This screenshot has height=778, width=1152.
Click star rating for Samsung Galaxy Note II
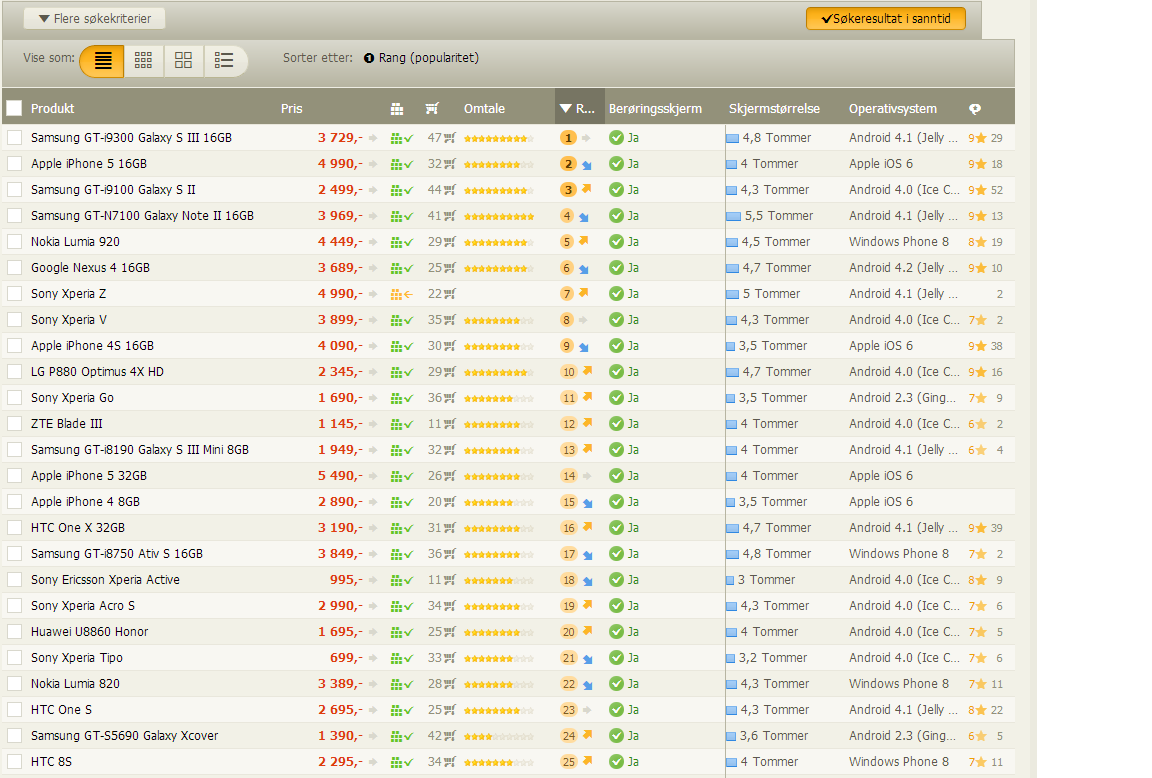coord(499,216)
